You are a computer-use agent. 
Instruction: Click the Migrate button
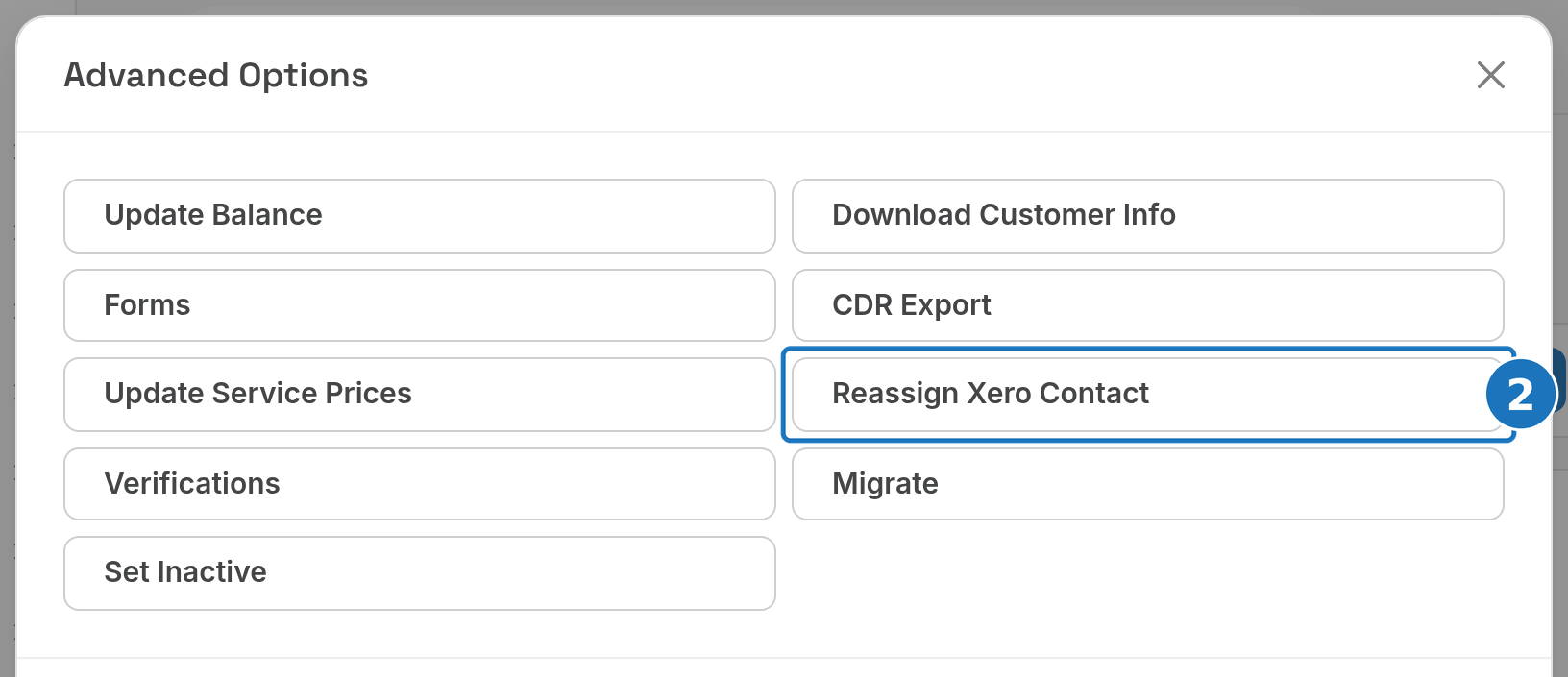click(1148, 484)
